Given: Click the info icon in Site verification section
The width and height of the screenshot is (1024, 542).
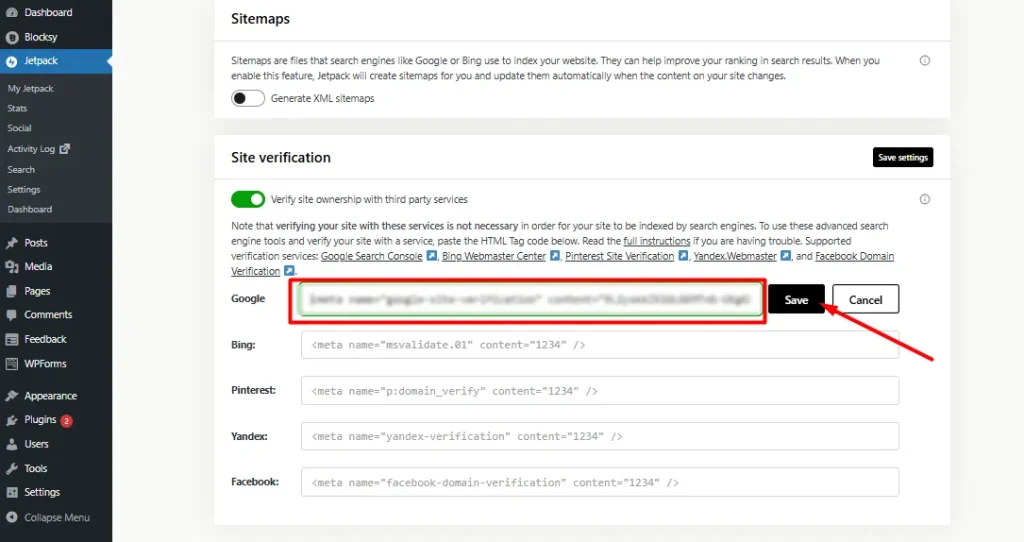Looking at the screenshot, I should (925, 199).
